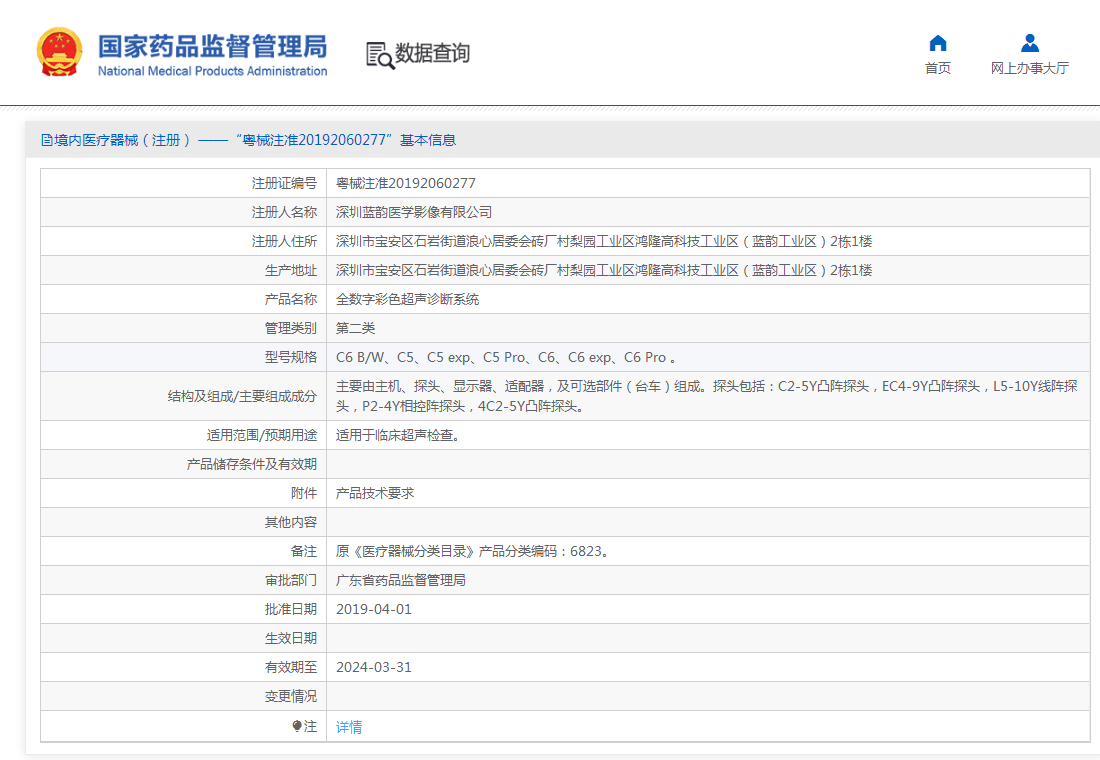Click National Medical Products Administration subtitle
The height and width of the screenshot is (760, 1100).
[x=213, y=71]
